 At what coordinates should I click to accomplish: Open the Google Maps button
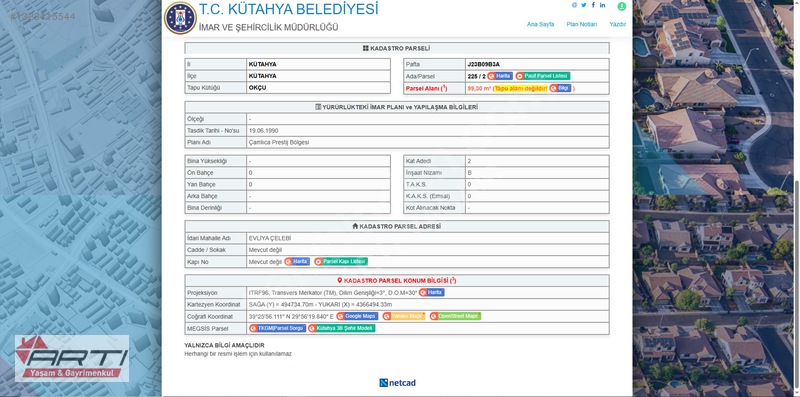(x=357, y=316)
